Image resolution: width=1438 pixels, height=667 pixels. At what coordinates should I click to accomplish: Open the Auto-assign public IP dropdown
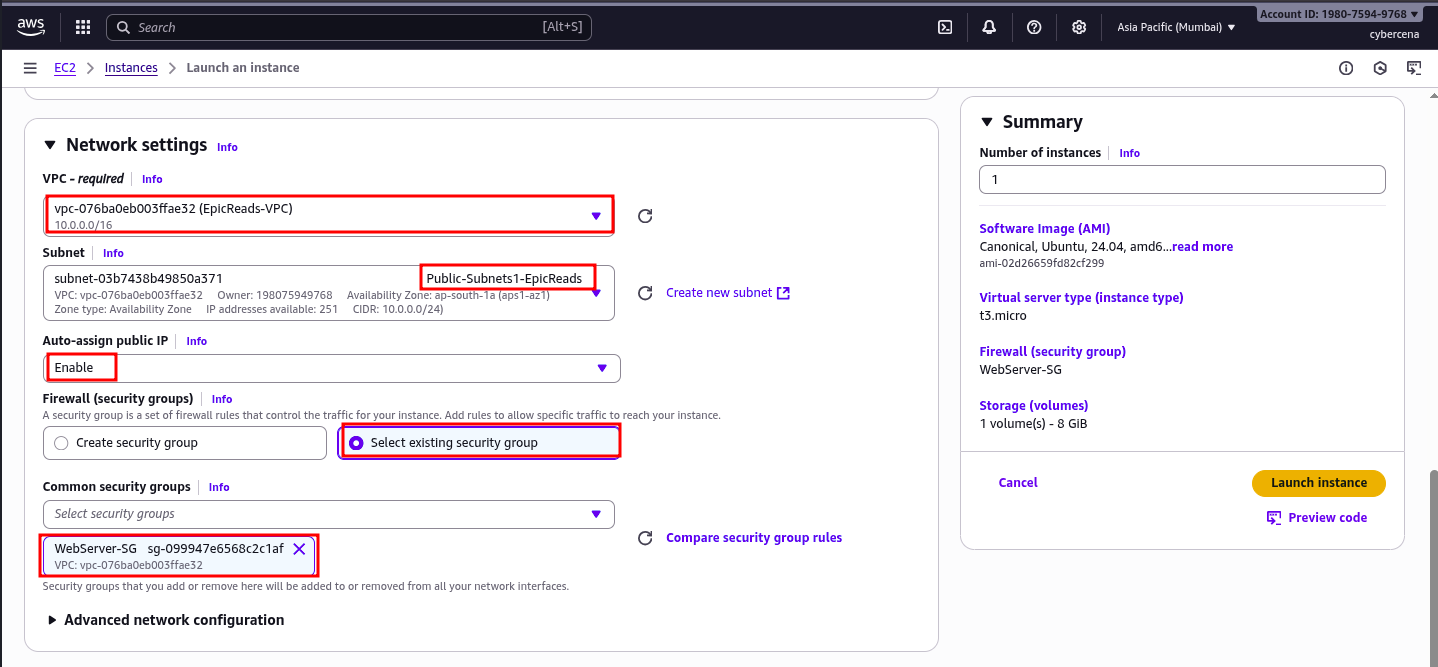point(332,368)
